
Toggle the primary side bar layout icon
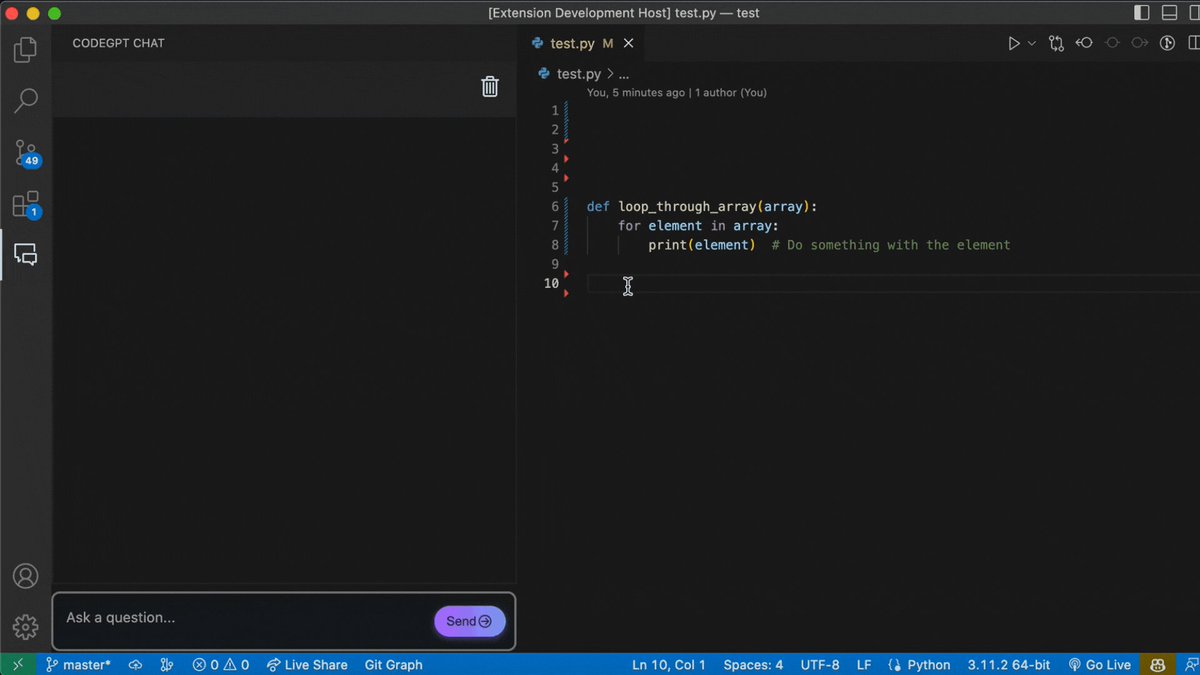(x=1142, y=13)
